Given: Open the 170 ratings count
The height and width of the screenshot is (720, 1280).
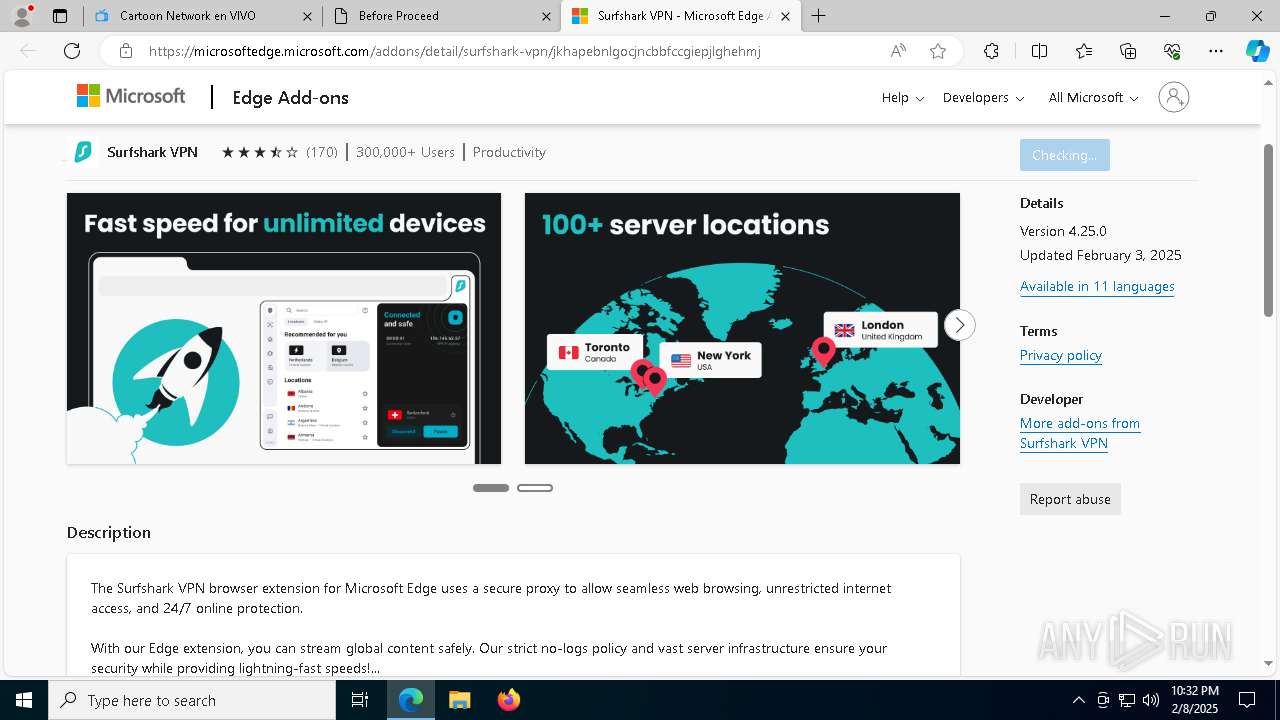Looking at the screenshot, I should [x=322, y=152].
